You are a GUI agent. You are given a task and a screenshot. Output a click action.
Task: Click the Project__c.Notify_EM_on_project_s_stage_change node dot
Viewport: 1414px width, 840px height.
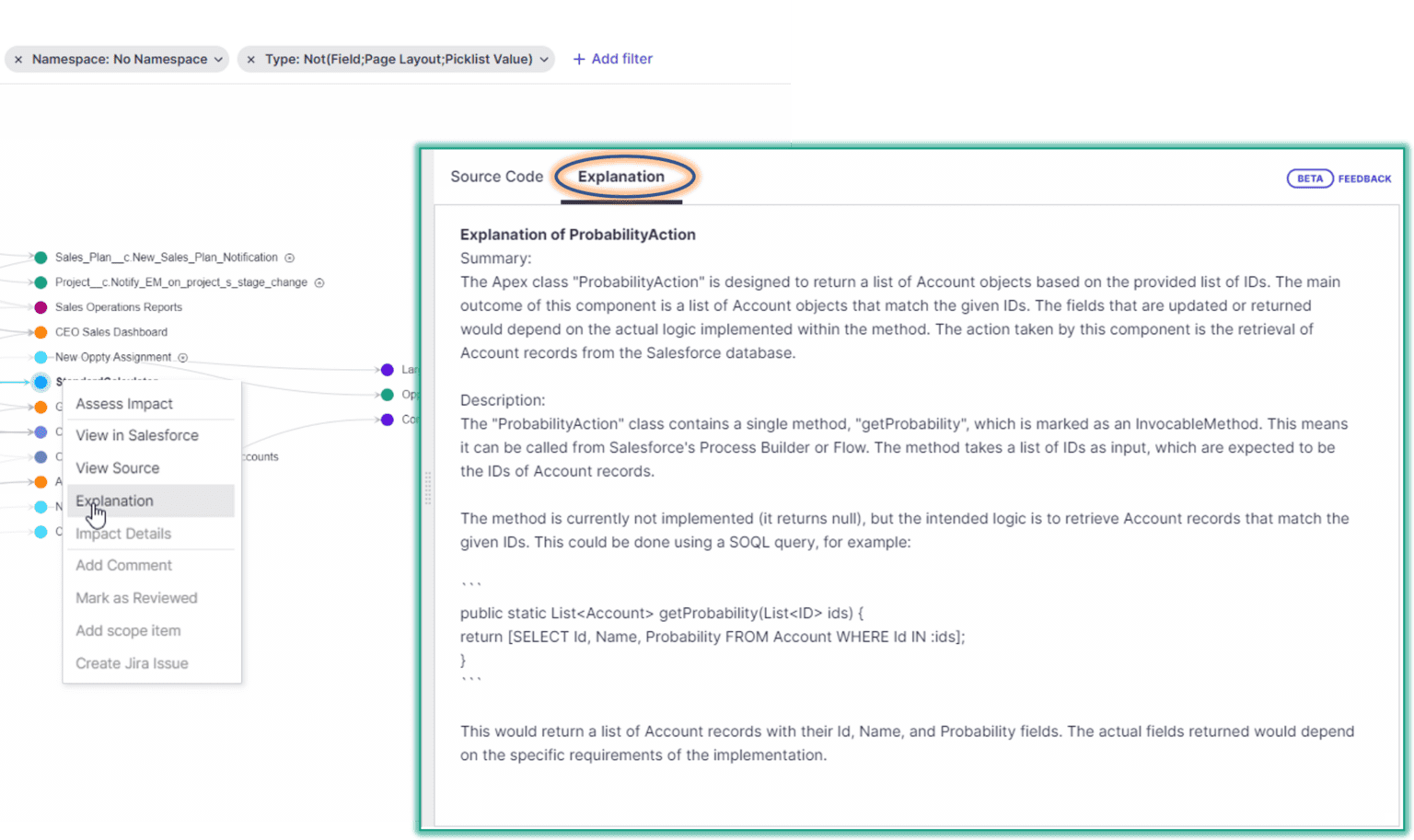click(41, 282)
